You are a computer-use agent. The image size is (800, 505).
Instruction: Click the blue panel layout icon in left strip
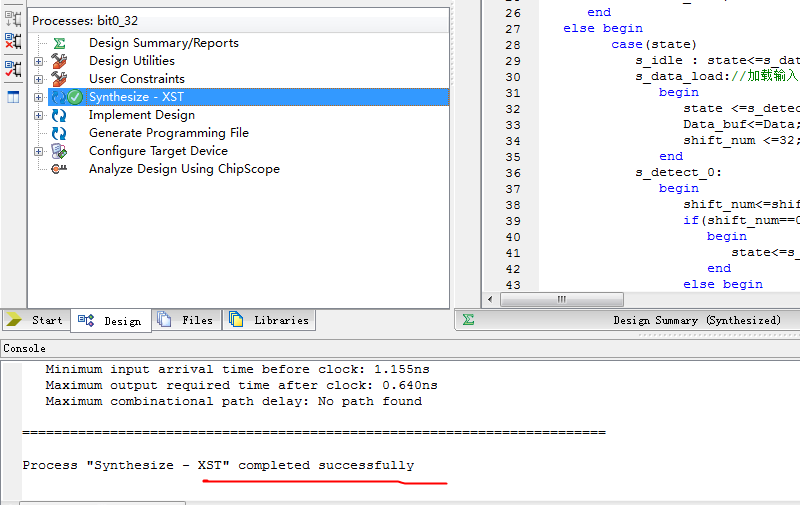point(13,97)
